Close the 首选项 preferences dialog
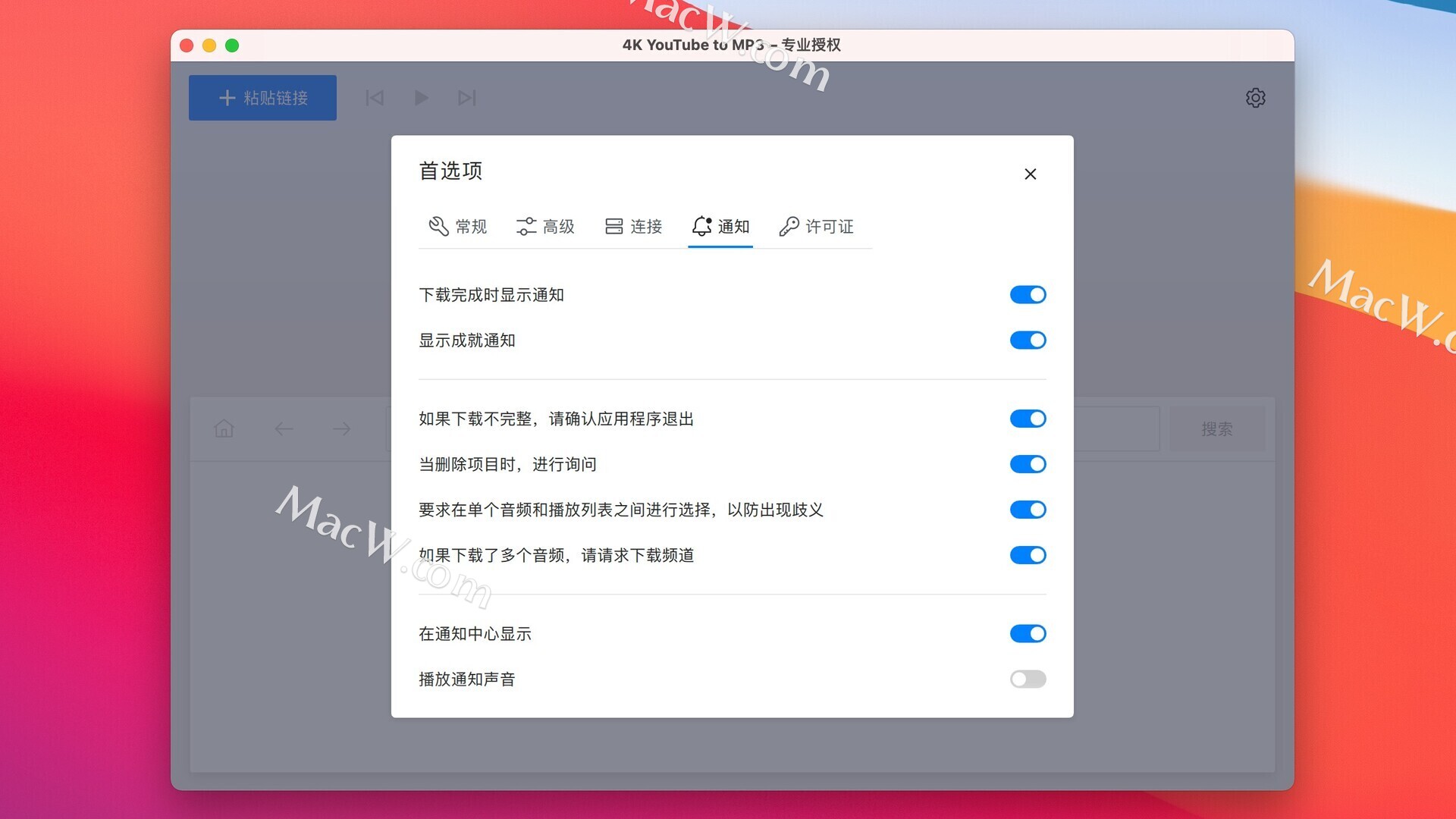Viewport: 1456px width, 819px height. click(x=1030, y=174)
